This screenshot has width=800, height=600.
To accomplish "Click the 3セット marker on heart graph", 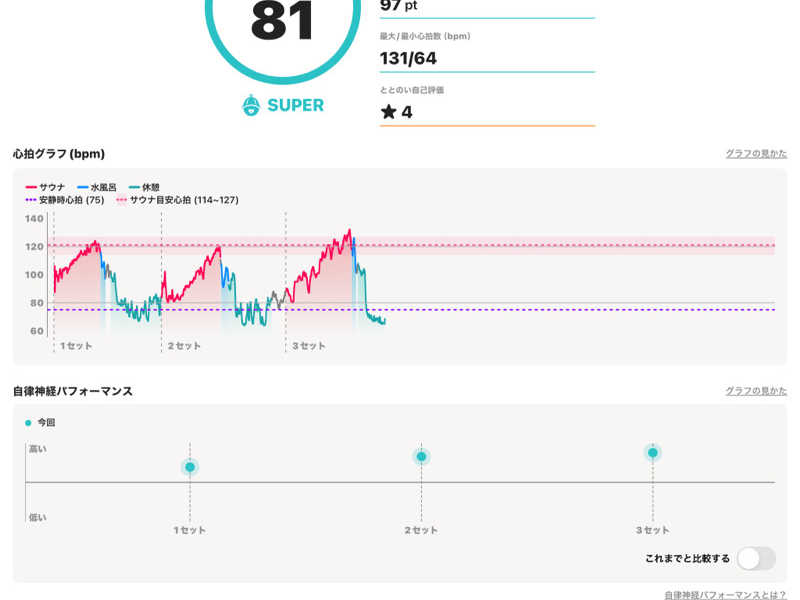I will (x=308, y=346).
